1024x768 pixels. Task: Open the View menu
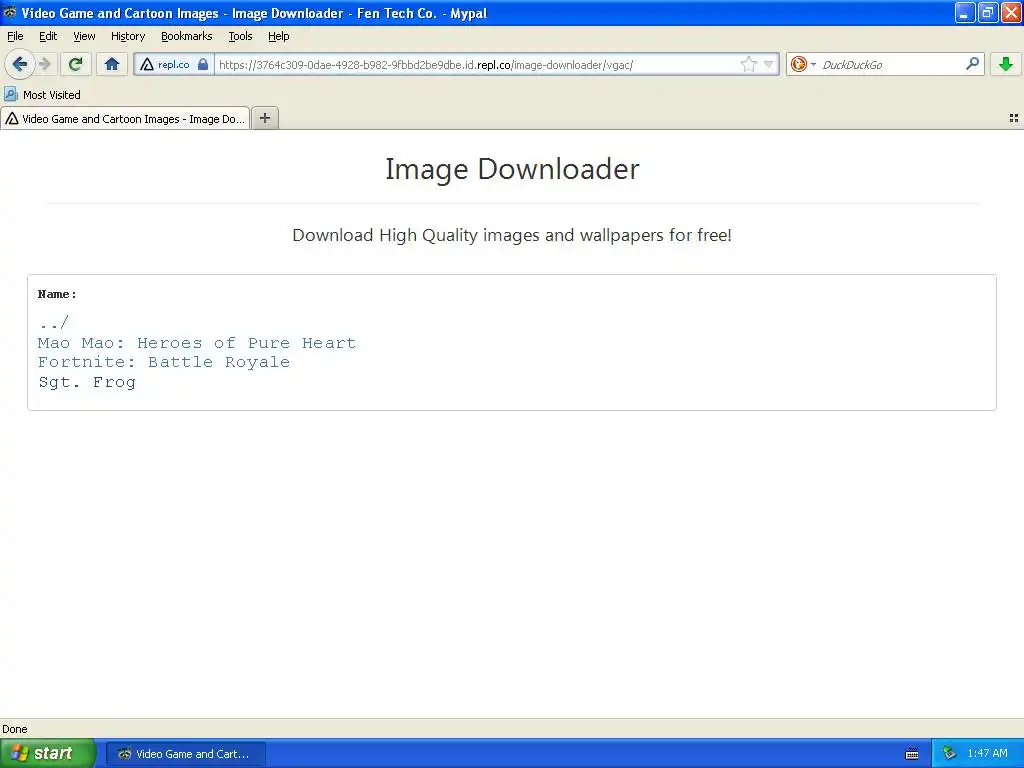[x=84, y=36]
